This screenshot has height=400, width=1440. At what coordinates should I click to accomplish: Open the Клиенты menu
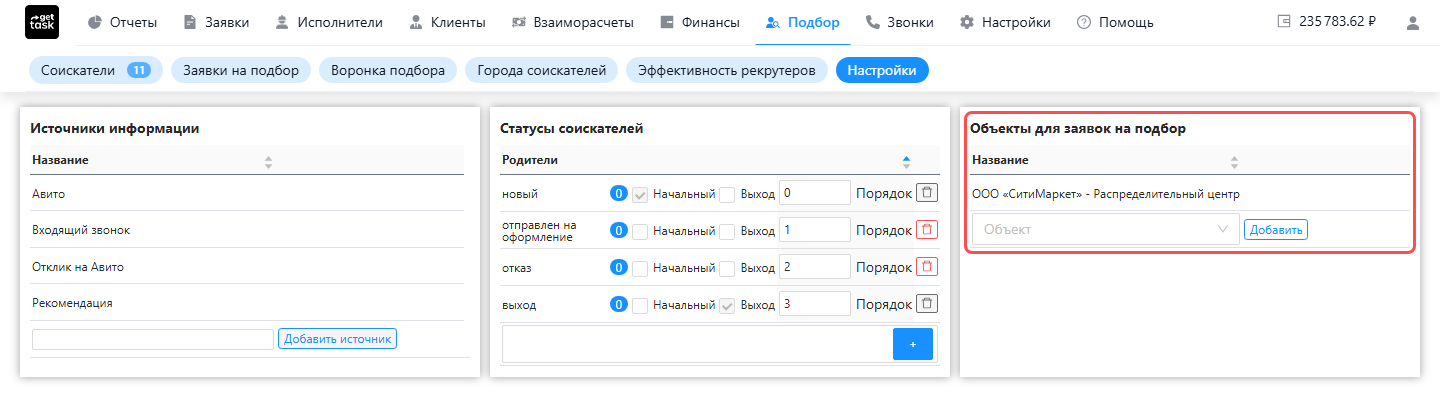pyautogui.click(x=447, y=22)
